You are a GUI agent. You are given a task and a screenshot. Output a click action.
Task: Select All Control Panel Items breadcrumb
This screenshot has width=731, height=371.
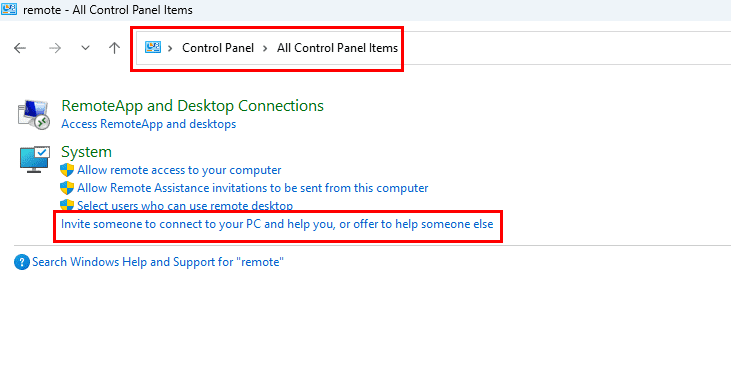[x=337, y=48]
